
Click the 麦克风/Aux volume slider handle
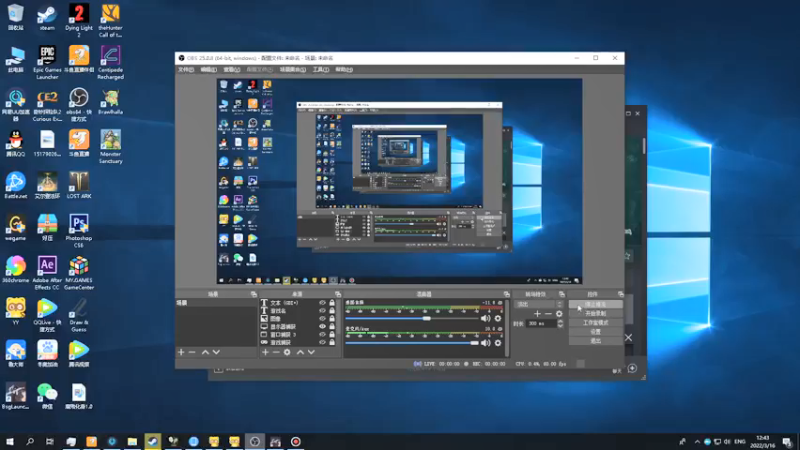click(x=474, y=343)
